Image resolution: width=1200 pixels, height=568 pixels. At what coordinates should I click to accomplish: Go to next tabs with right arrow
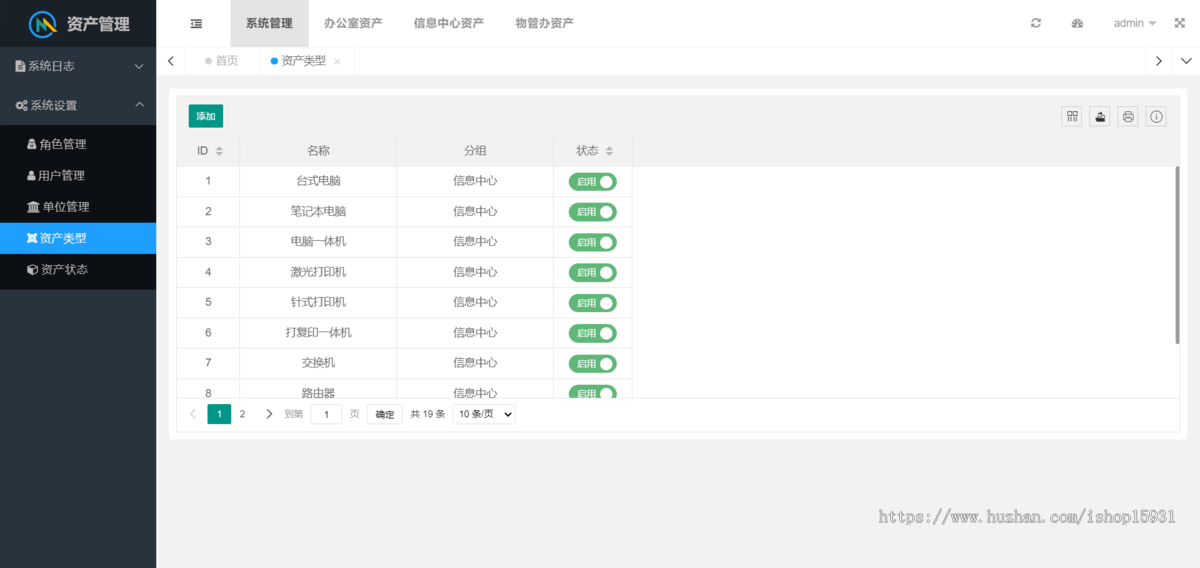pyautogui.click(x=1158, y=61)
